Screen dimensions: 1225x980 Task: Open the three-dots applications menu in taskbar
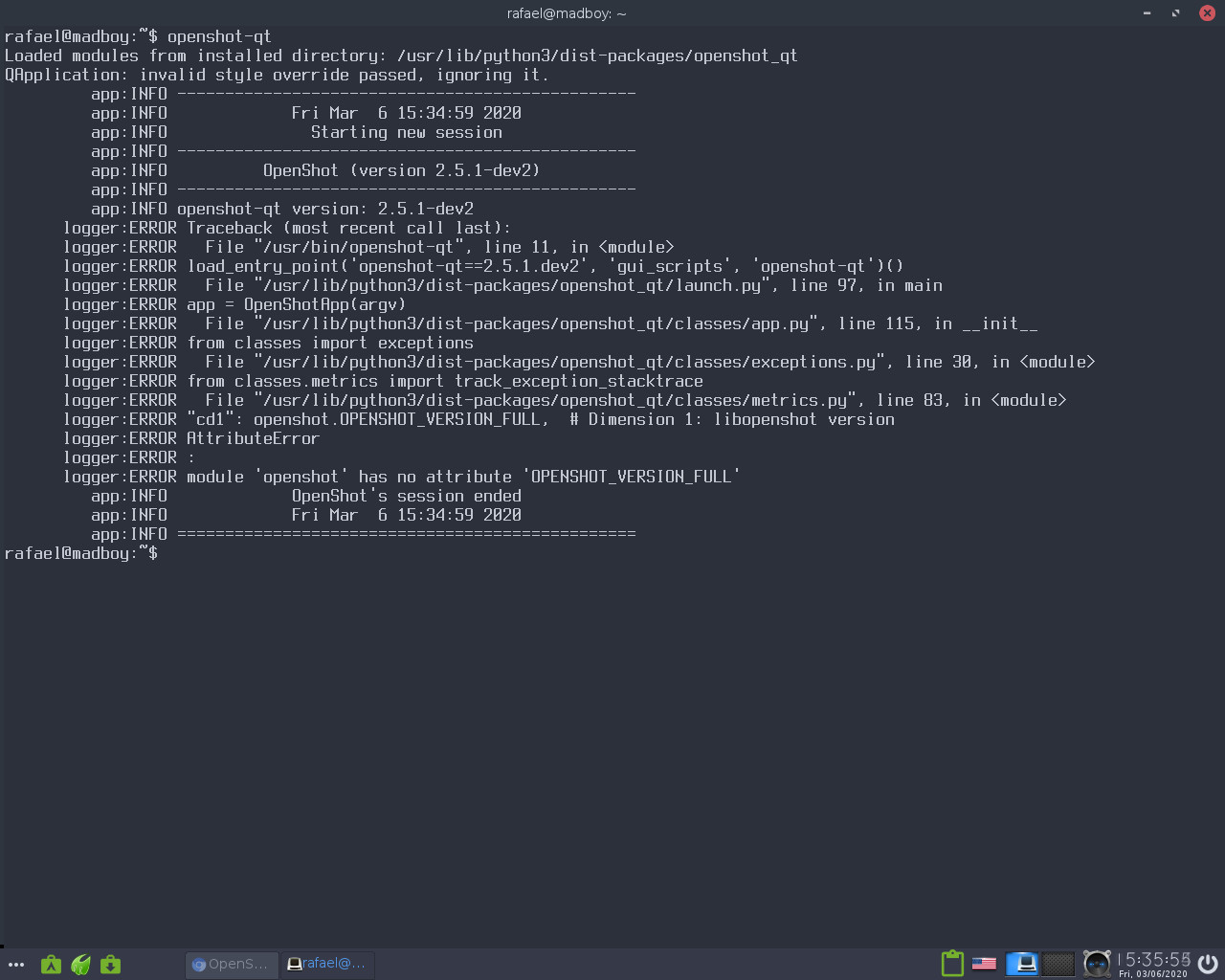pos(15,965)
